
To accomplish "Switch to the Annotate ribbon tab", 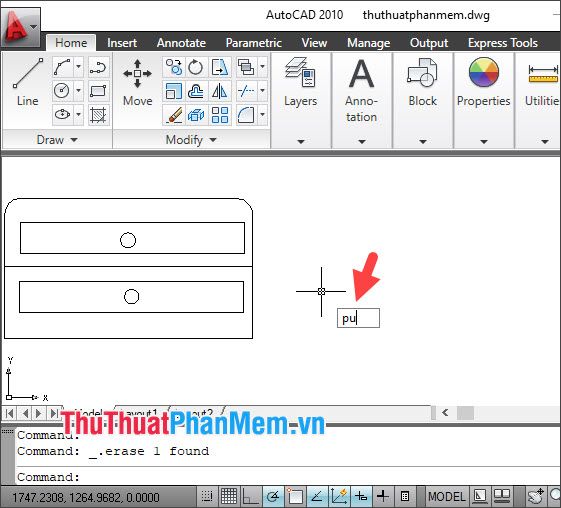I will point(181,43).
